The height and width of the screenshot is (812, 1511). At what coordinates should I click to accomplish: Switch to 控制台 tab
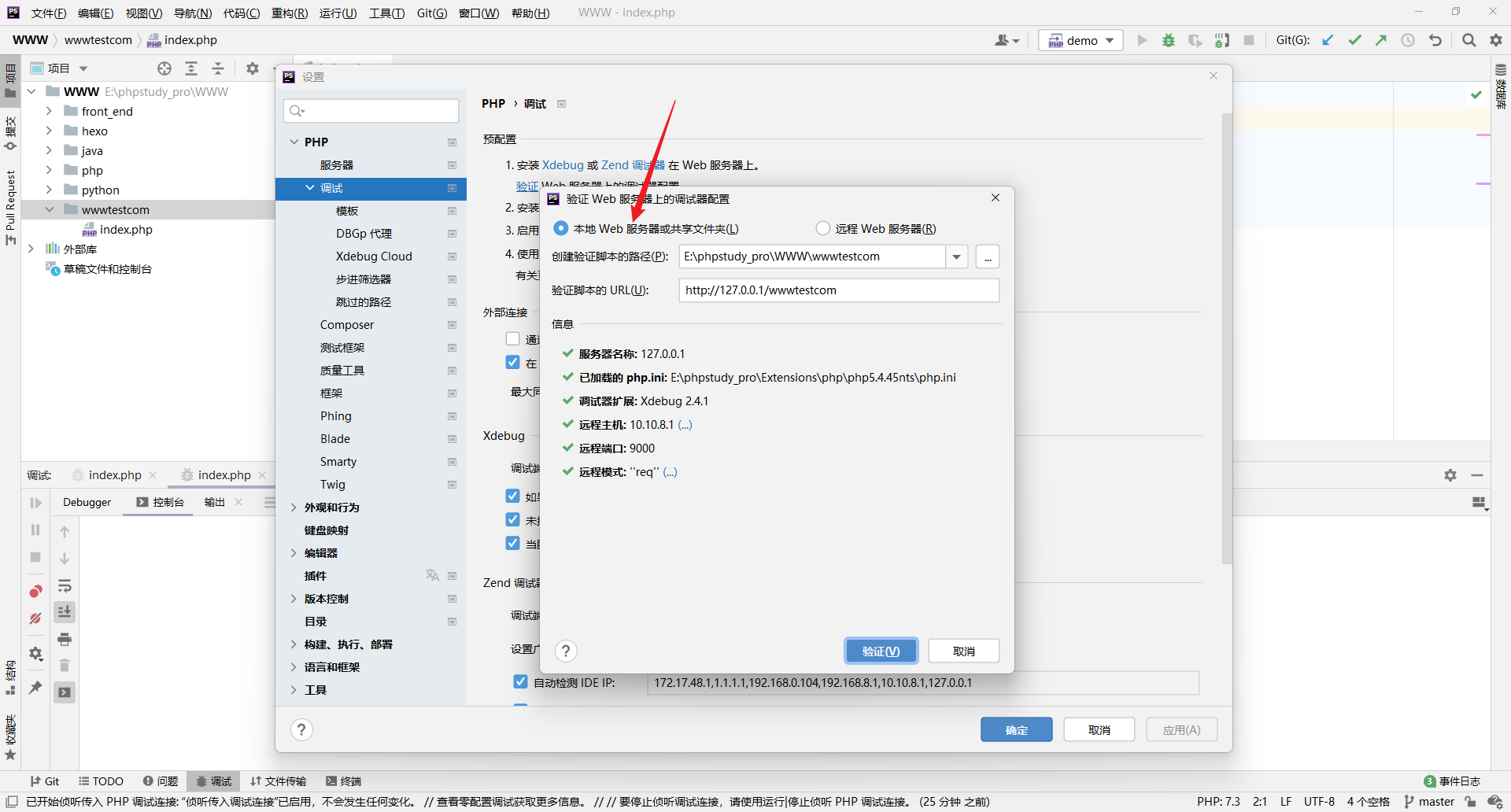[160, 502]
